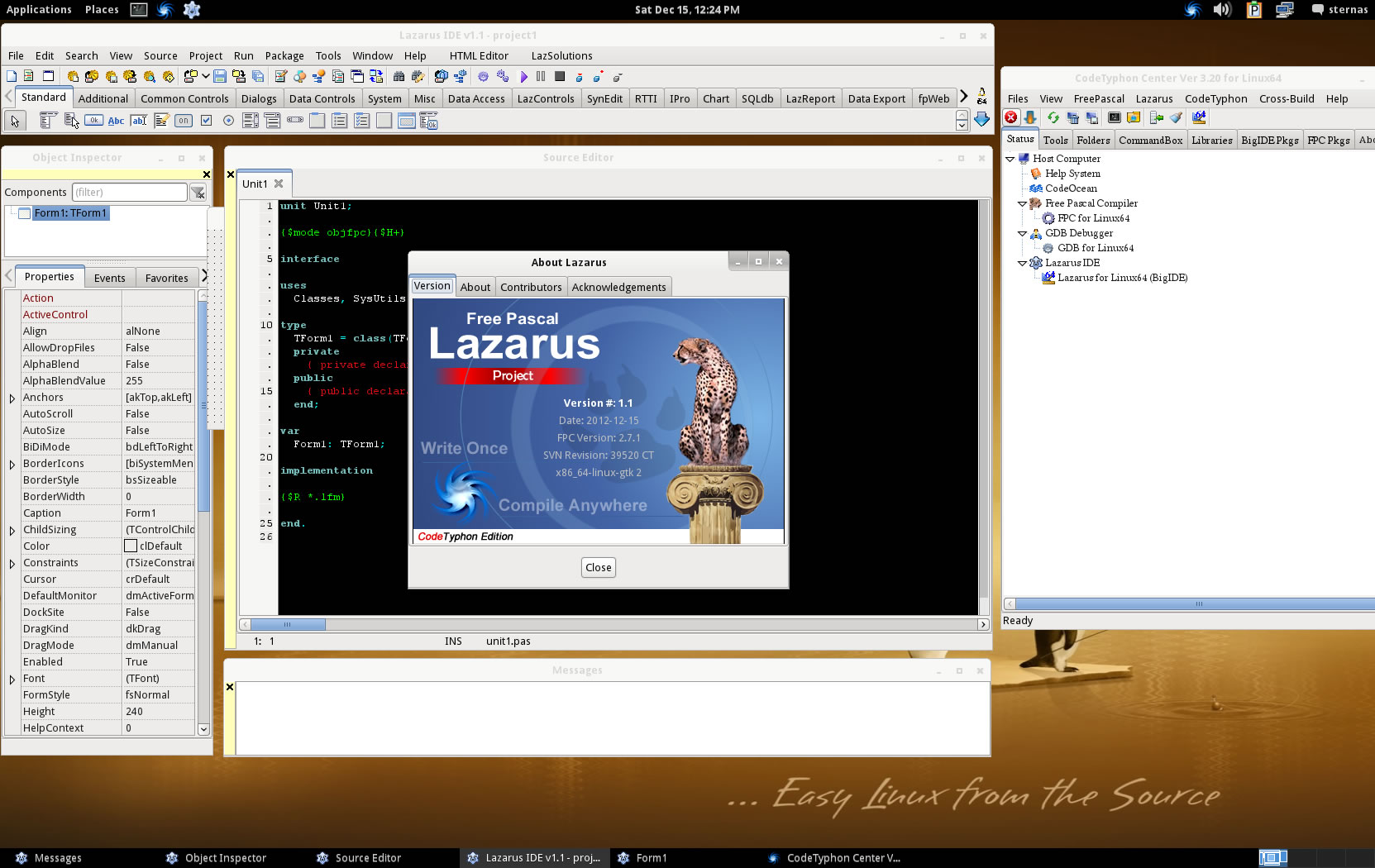The height and width of the screenshot is (868, 1375).
Task: Select the TListBox component icon
Action: tap(251, 121)
